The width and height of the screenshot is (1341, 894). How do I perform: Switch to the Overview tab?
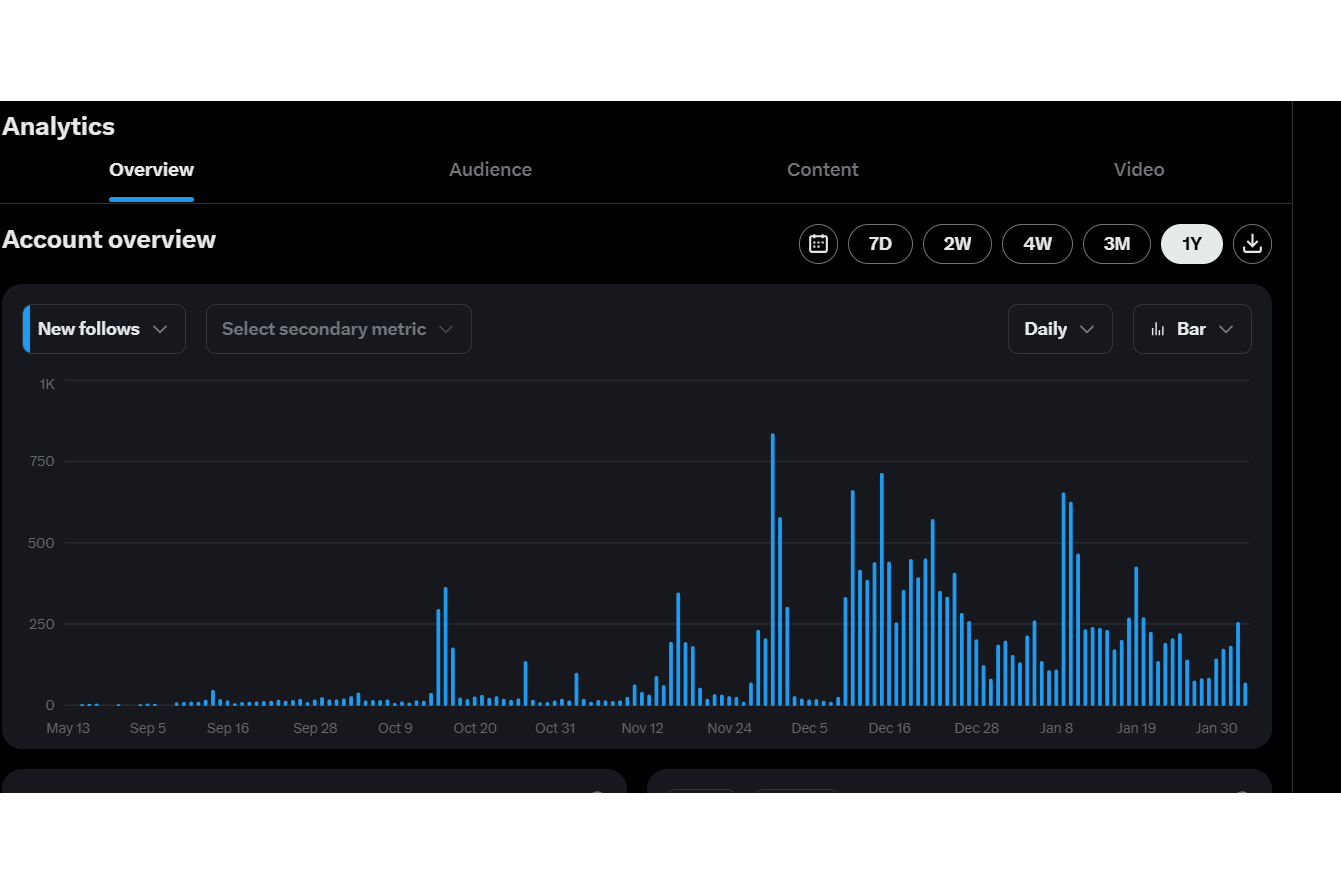tap(151, 170)
